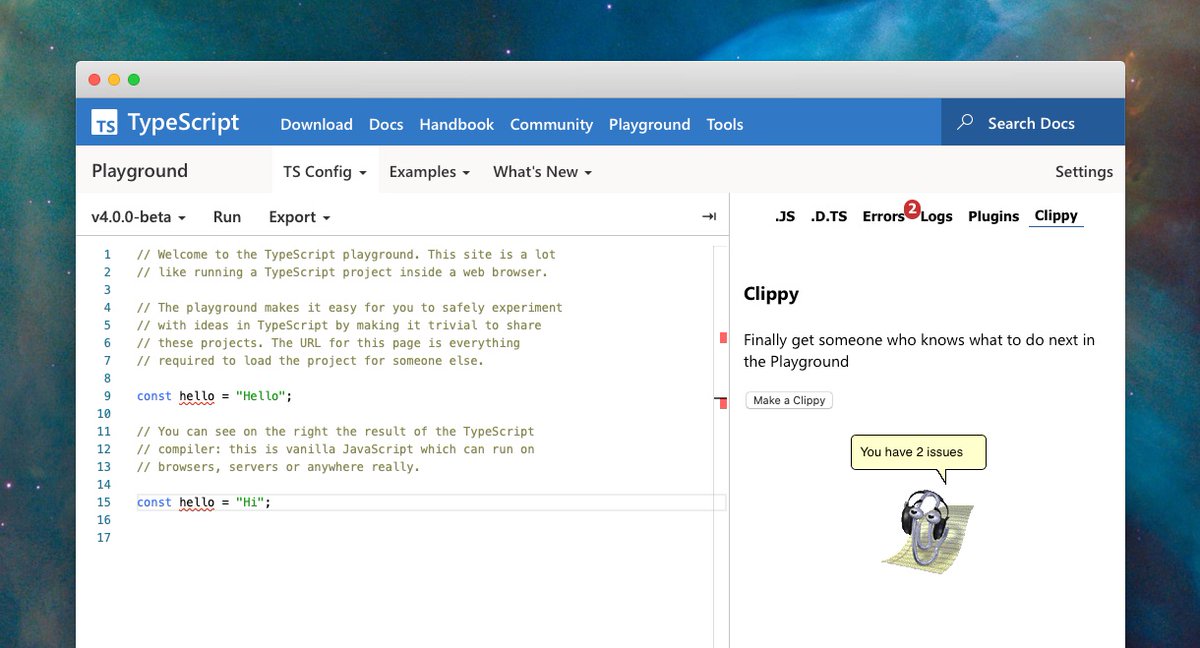Click line number 15 in the gutter
The image size is (1200, 648).
(104, 502)
